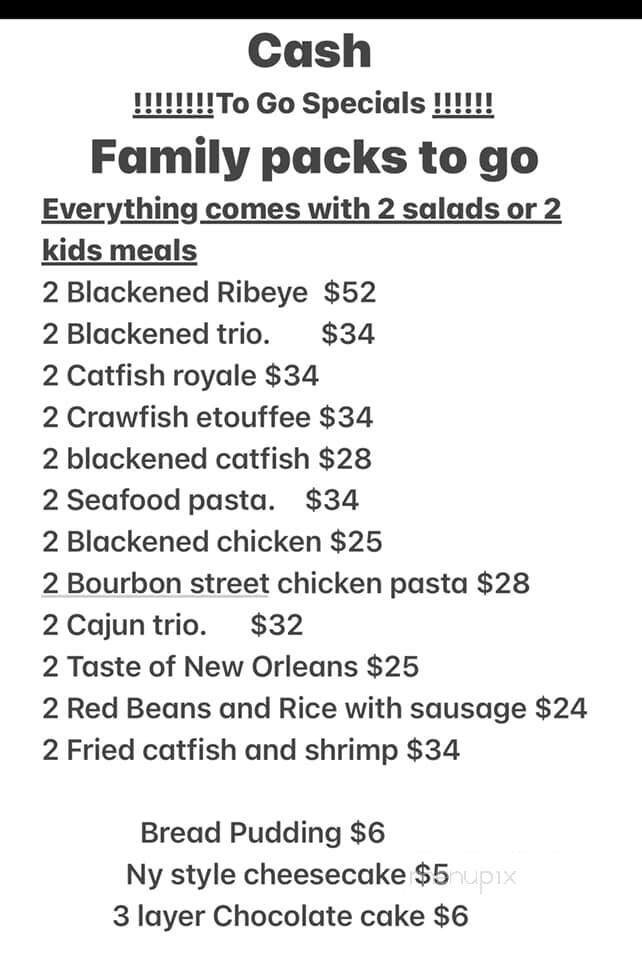Screen dimensions: 642x960
Task: Click 2 Red Beans and Rice with sausage
Action: point(314,708)
